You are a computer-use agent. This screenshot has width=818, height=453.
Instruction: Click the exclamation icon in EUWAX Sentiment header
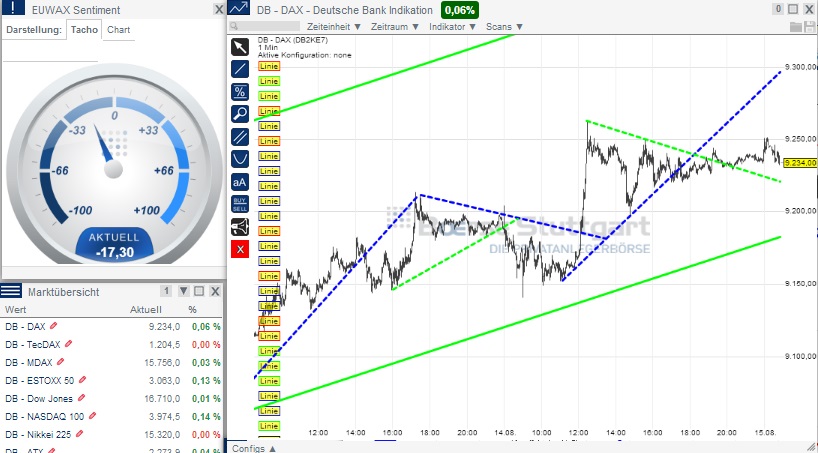click(x=14, y=7)
